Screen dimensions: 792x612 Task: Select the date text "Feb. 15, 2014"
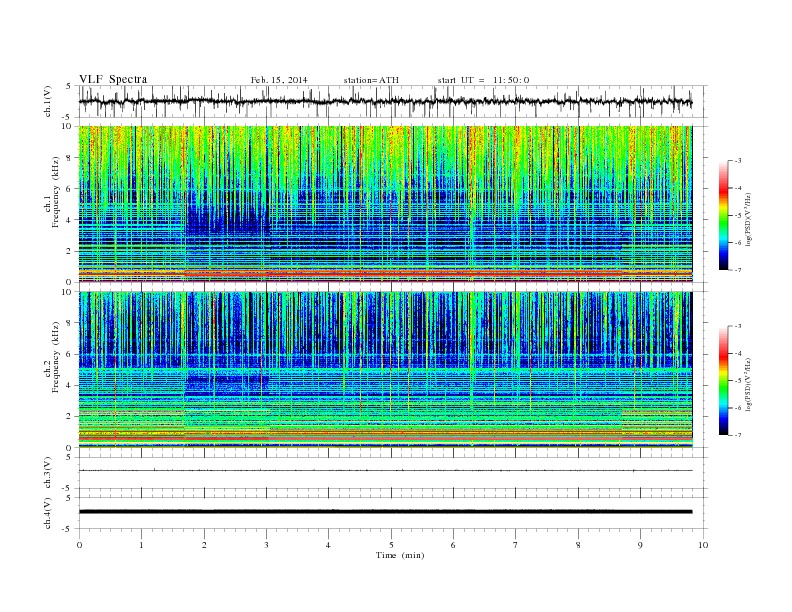279,80
